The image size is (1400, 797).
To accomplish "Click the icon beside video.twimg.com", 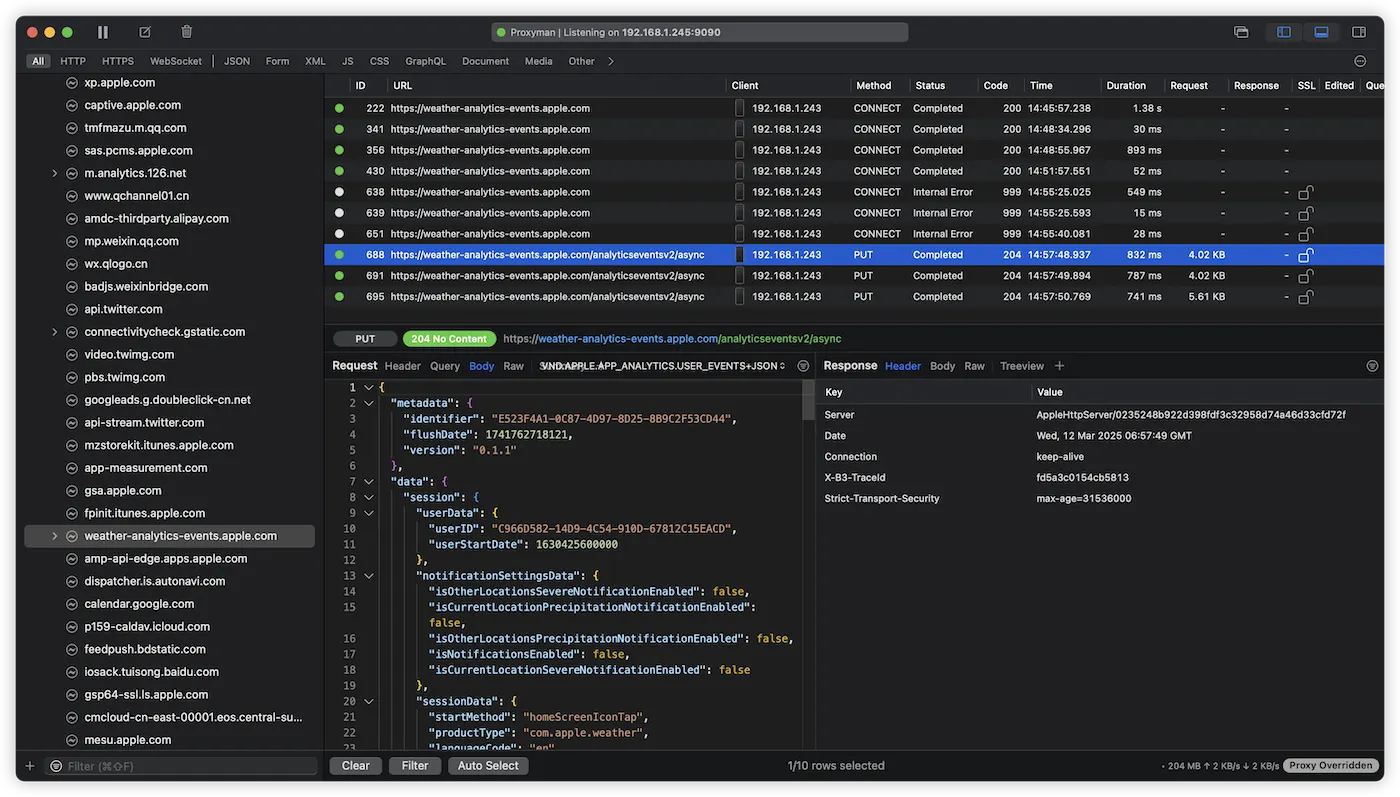I will pos(72,355).
